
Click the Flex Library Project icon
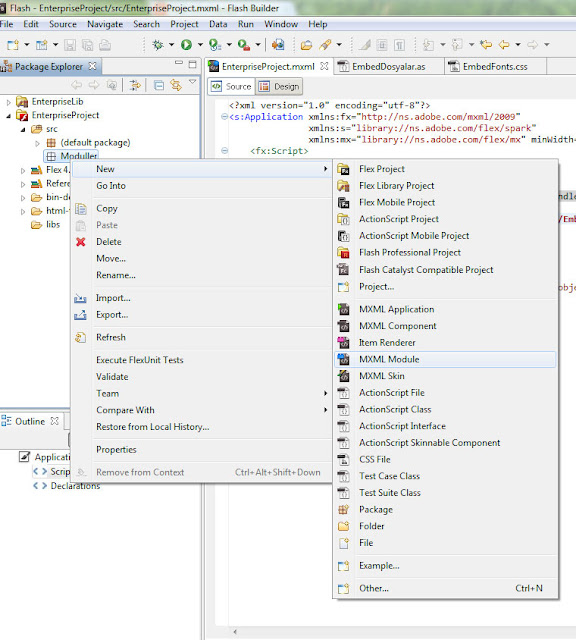tap(344, 186)
